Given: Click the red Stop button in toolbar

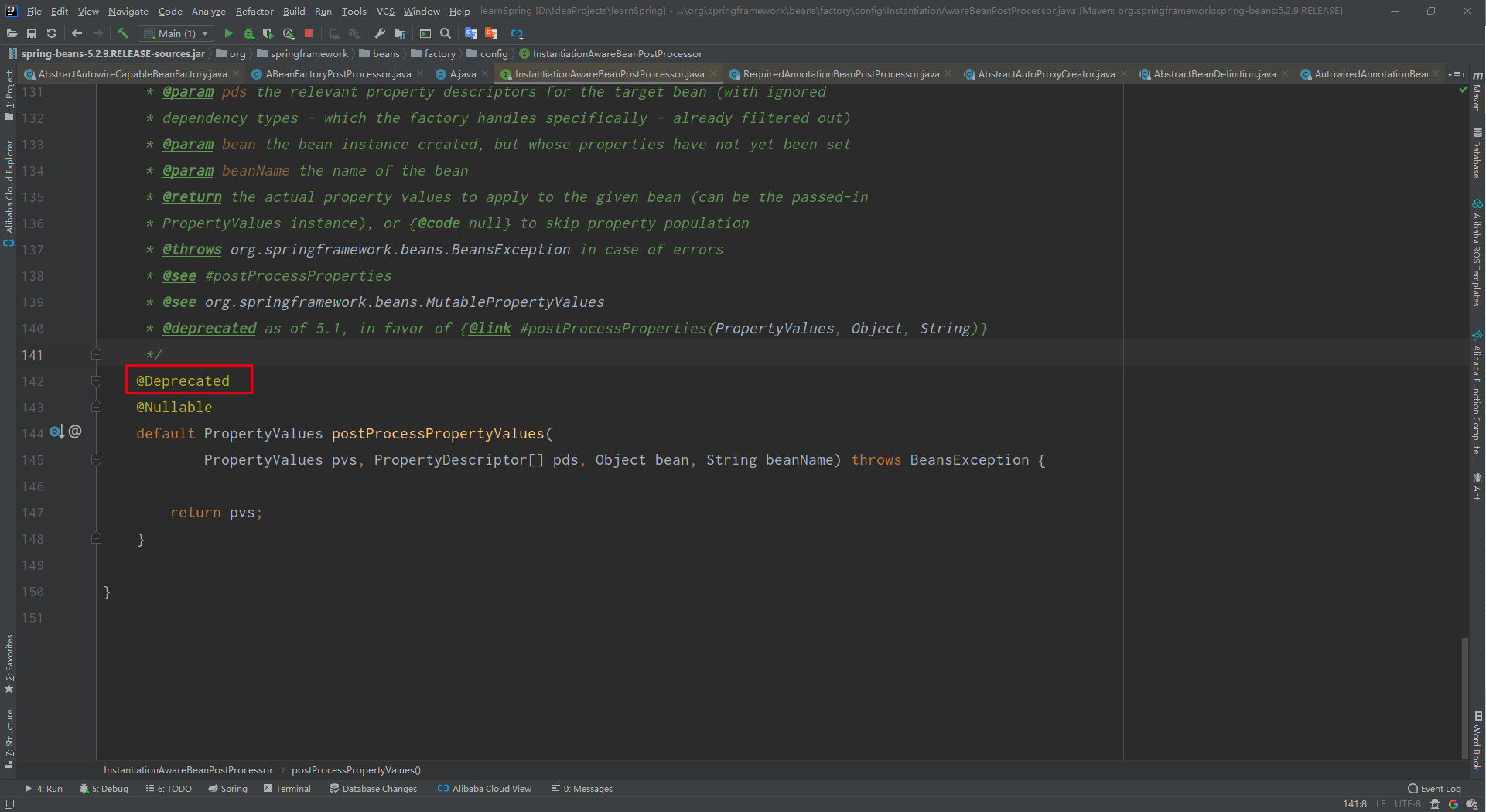Looking at the screenshot, I should coord(309,33).
